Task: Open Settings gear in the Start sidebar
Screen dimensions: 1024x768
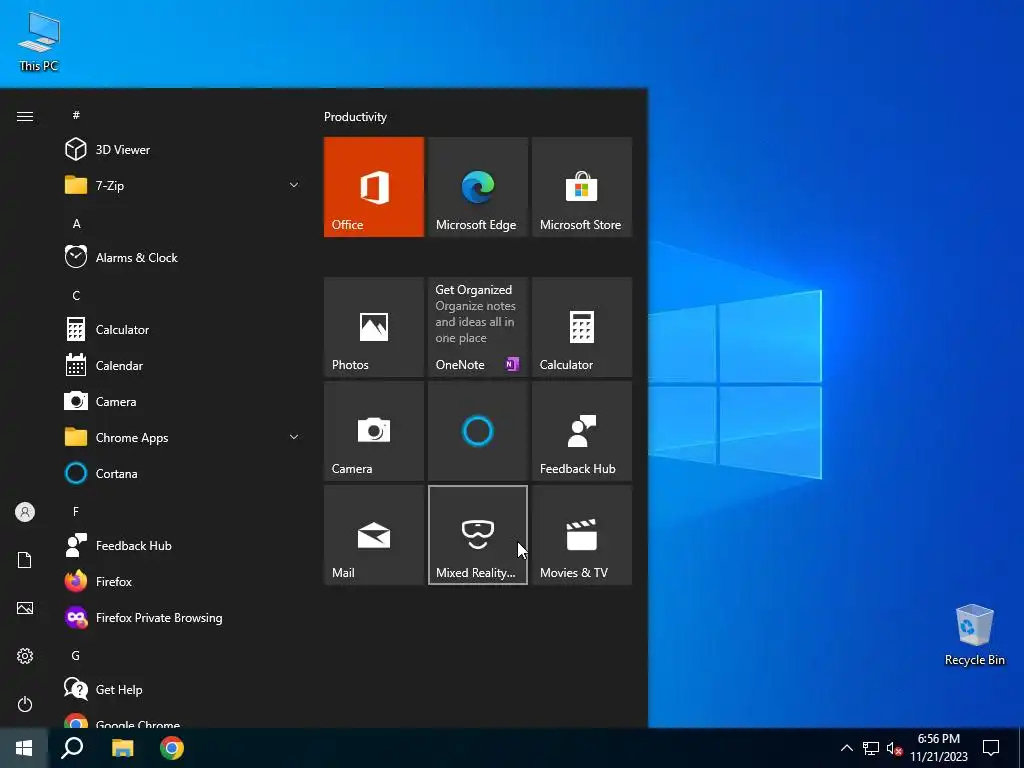Action: coord(25,656)
